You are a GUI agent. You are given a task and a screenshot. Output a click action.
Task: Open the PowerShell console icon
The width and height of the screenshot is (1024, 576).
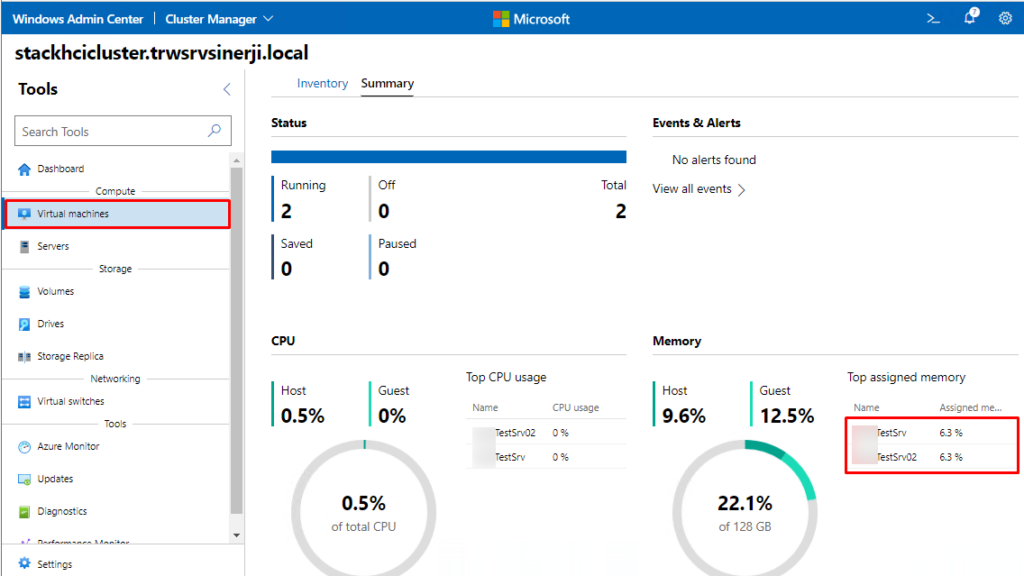click(933, 19)
